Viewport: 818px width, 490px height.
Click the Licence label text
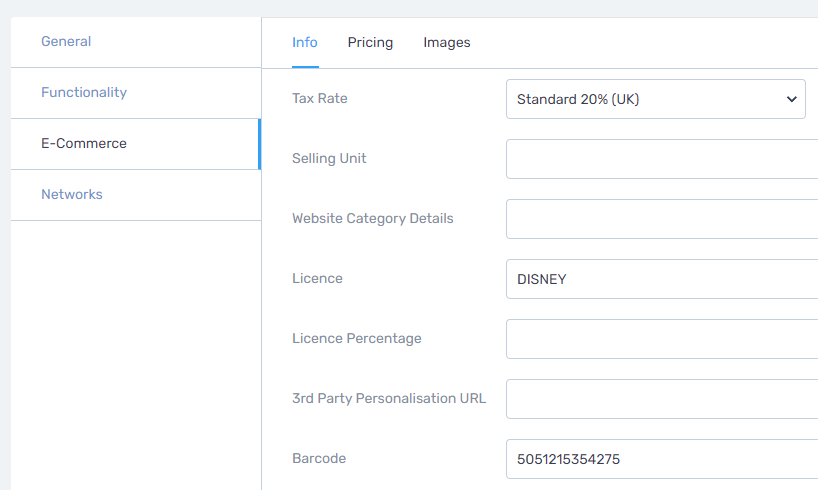pyautogui.click(x=317, y=278)
